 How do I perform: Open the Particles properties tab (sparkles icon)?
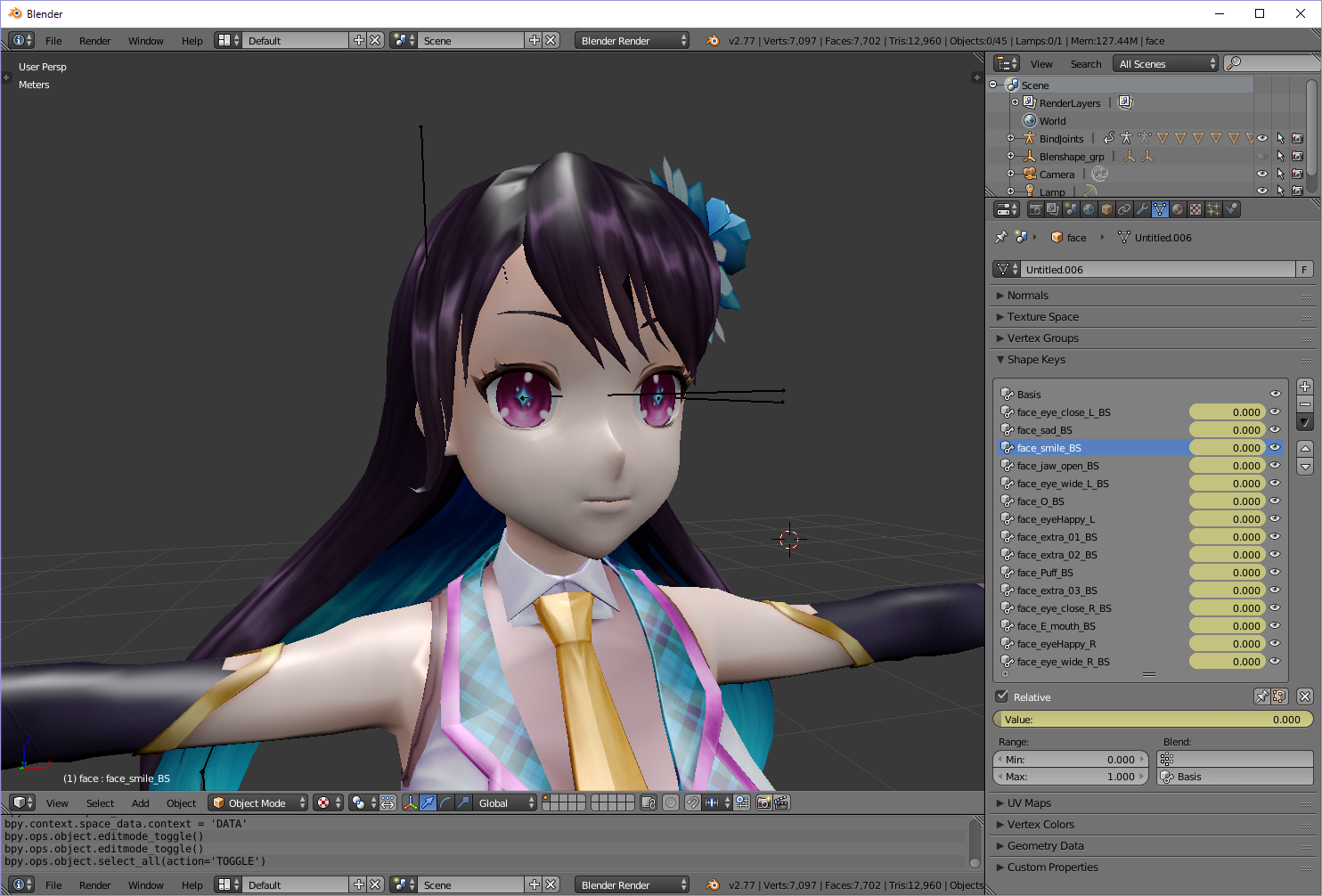[x=1213, y=209]
